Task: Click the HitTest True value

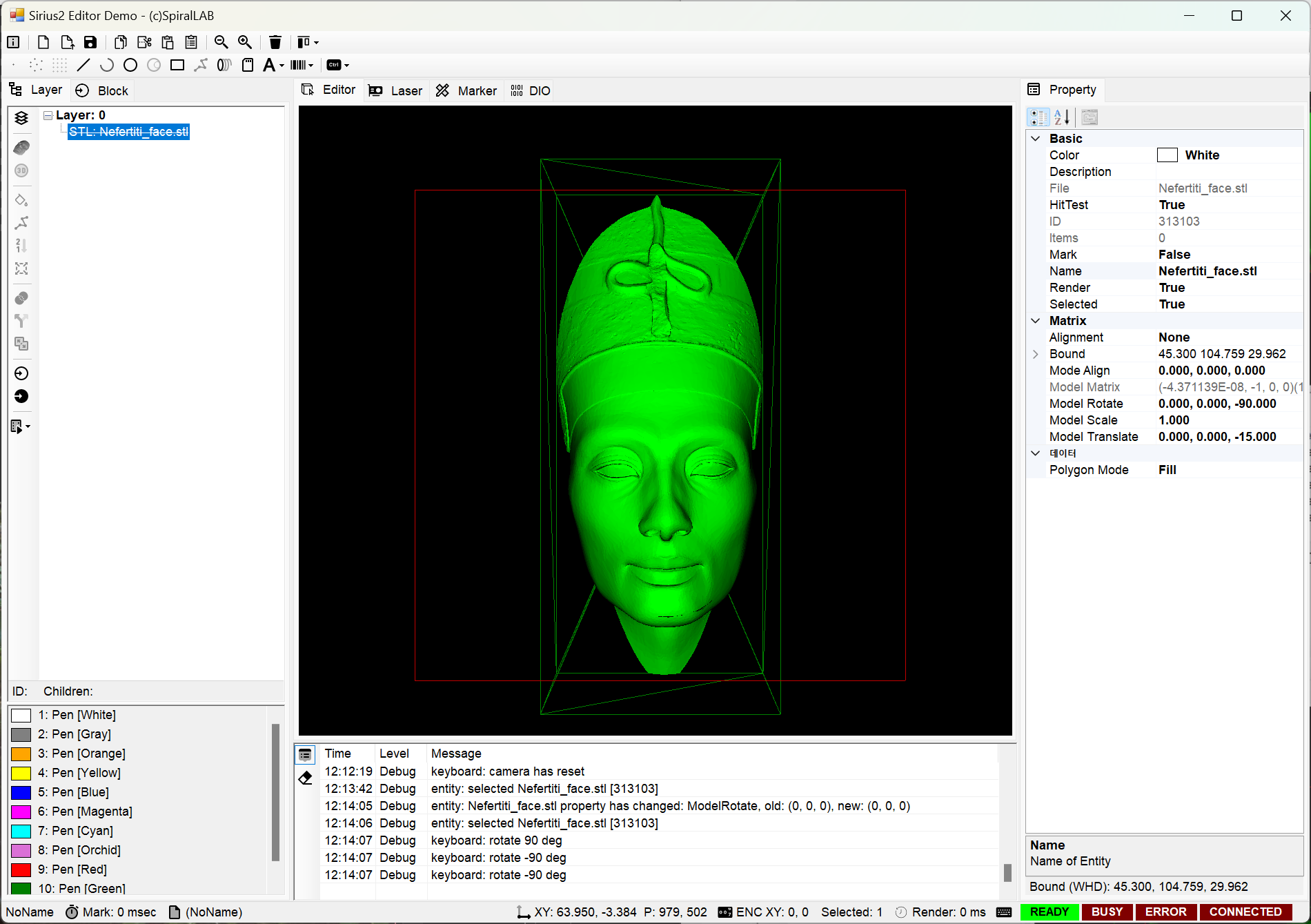Action: [1229, 205]
